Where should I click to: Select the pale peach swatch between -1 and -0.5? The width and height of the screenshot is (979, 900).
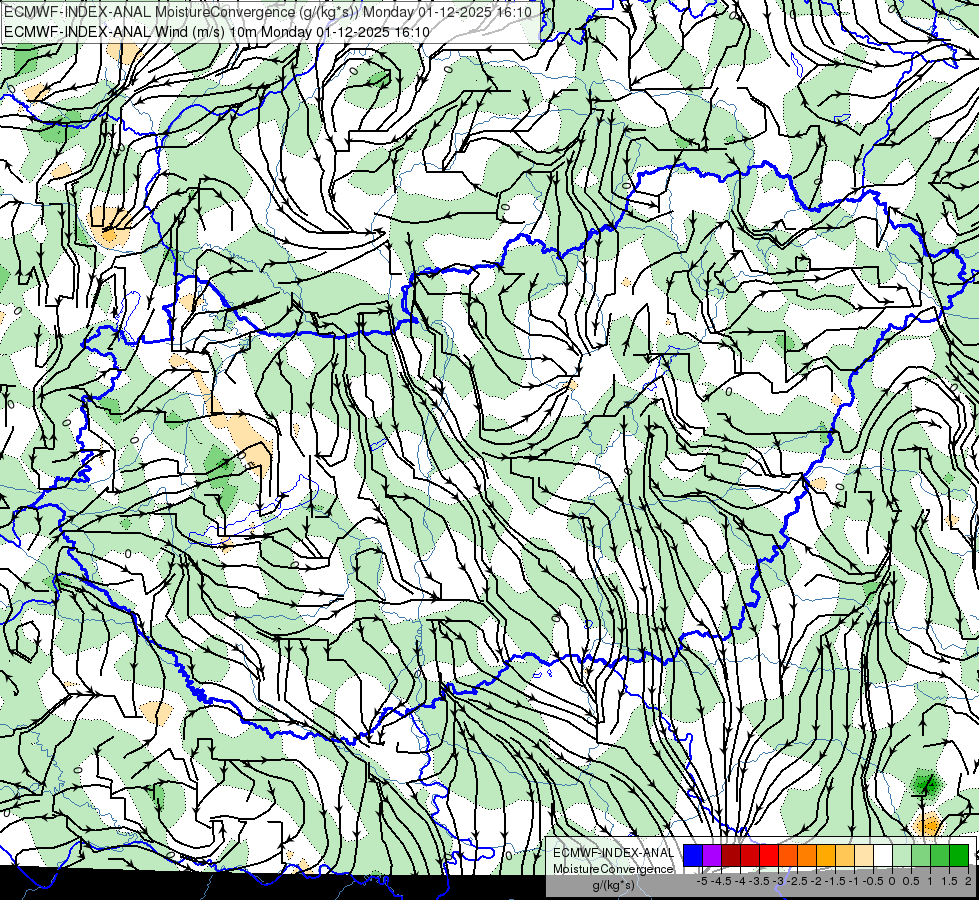click(x=864, y=855)
